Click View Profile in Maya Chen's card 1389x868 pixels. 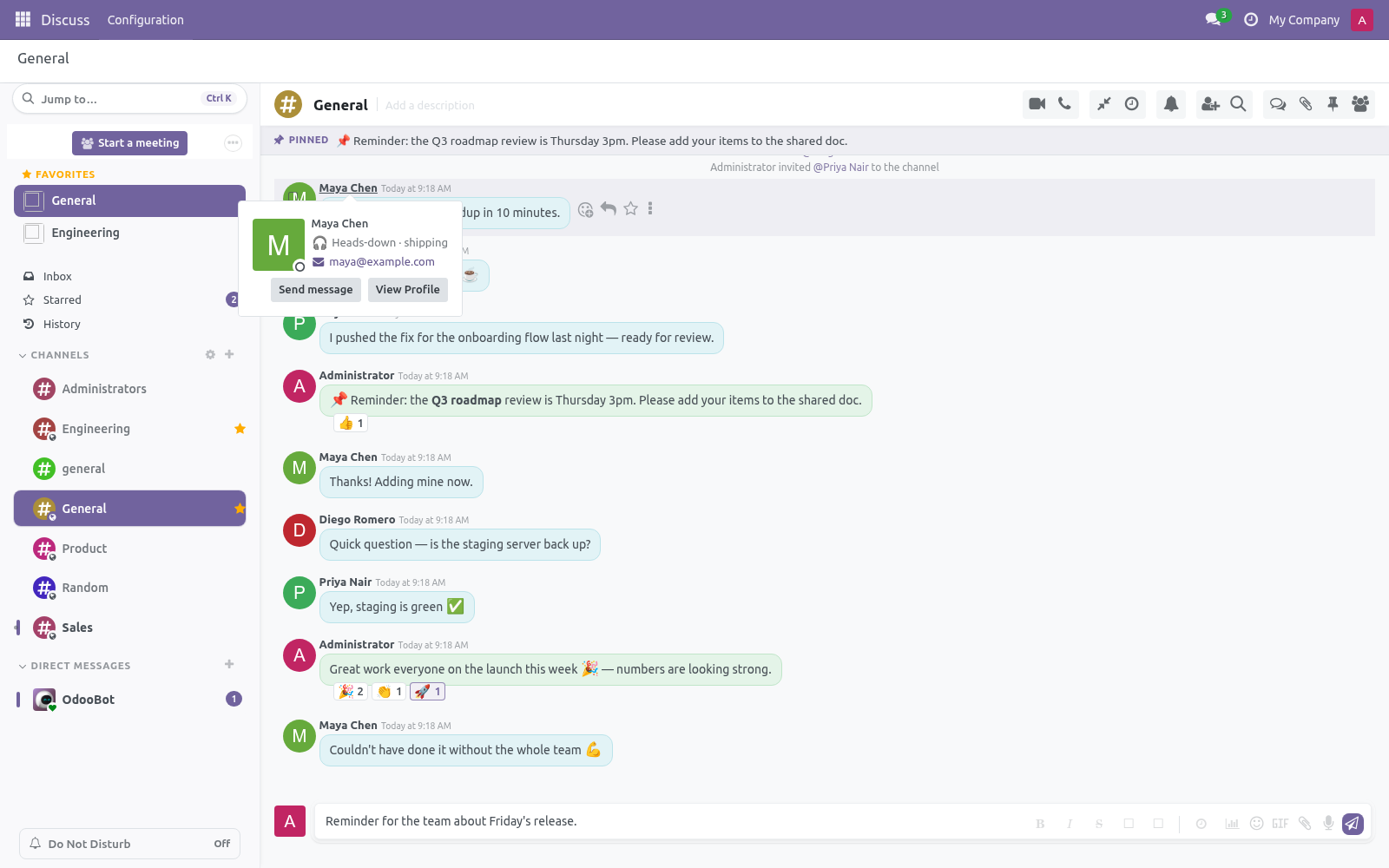(408, 290)
